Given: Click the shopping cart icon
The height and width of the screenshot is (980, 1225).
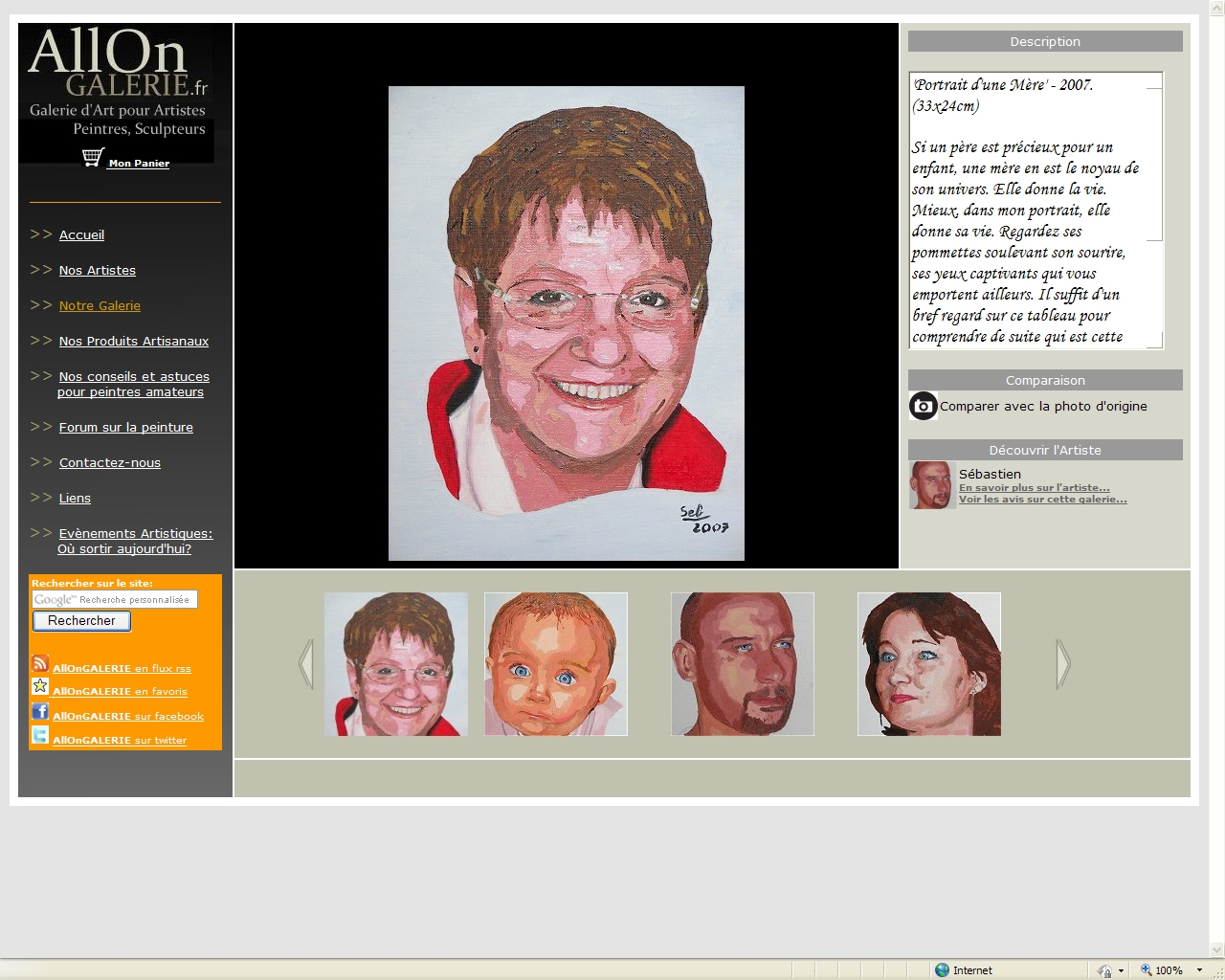Looking at the screenshot, I should (x=93, y=158).
